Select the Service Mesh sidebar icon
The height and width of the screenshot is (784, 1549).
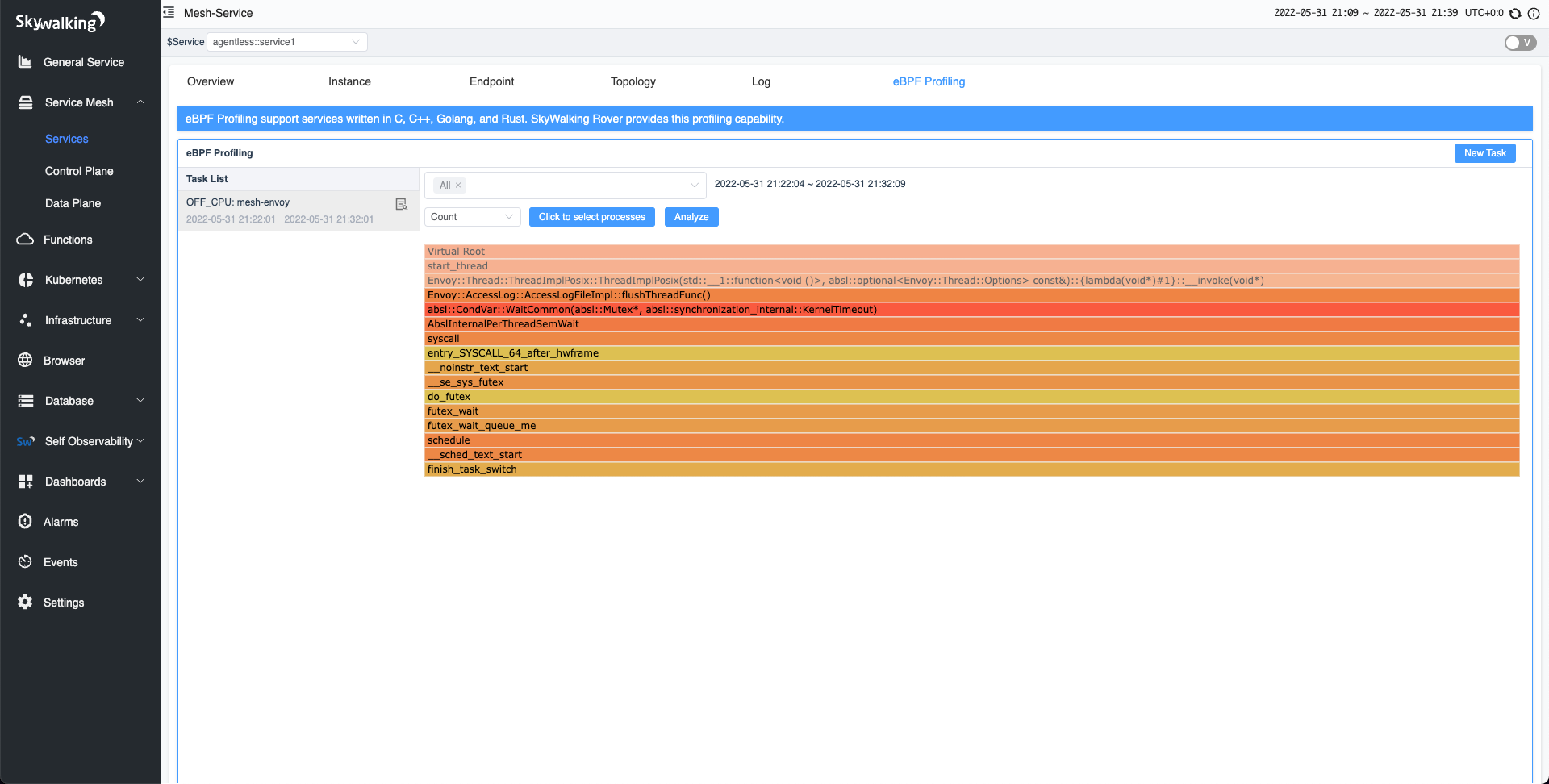pos(25,102)
